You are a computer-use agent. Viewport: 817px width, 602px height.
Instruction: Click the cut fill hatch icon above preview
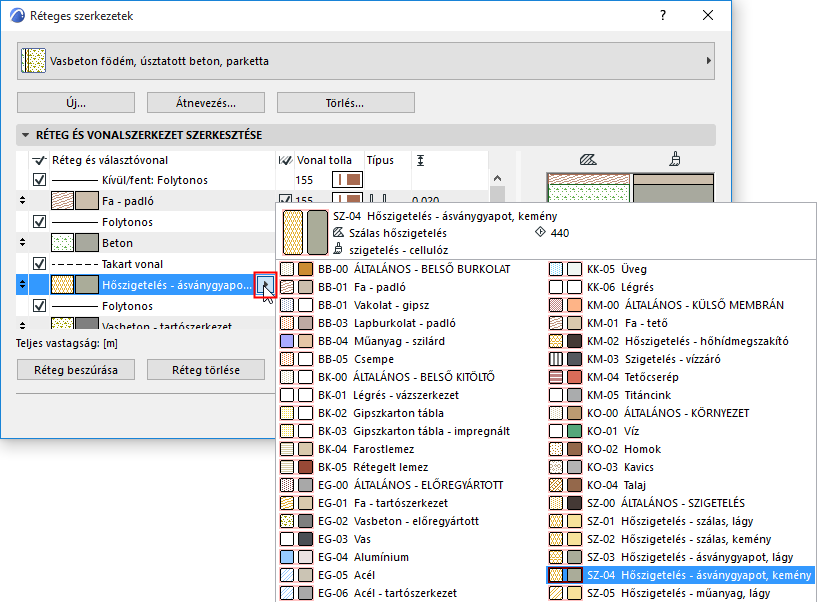(588, 159)
